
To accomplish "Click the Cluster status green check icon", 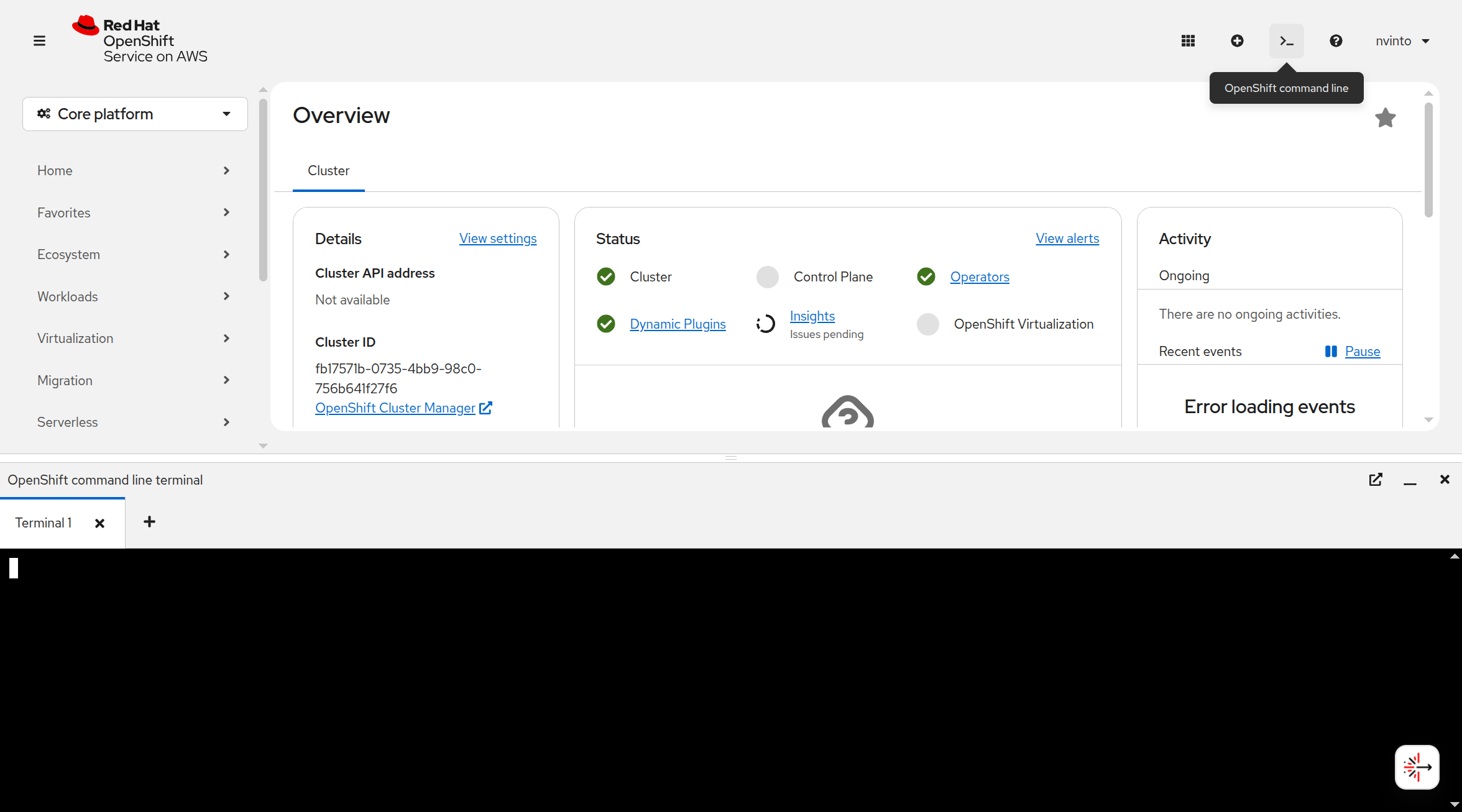I will (606, 276).
